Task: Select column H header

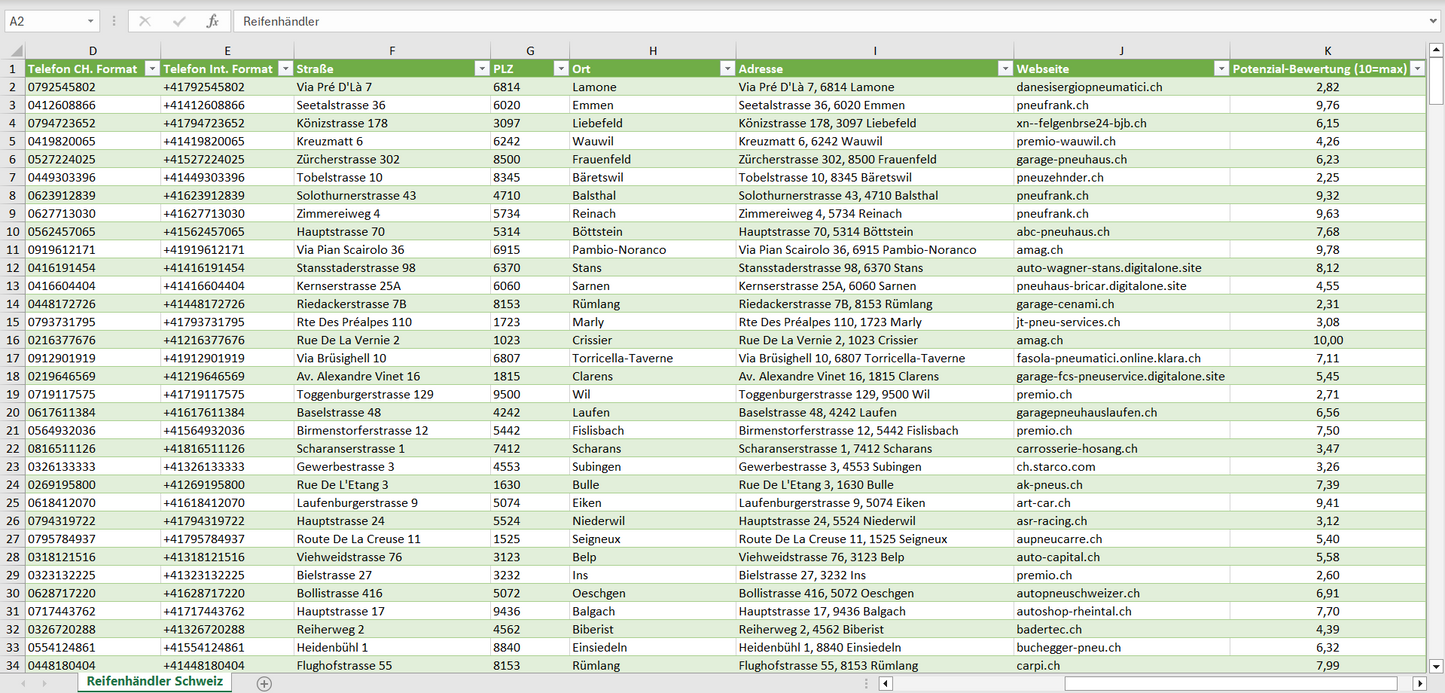Action: (x=652, y=51)
